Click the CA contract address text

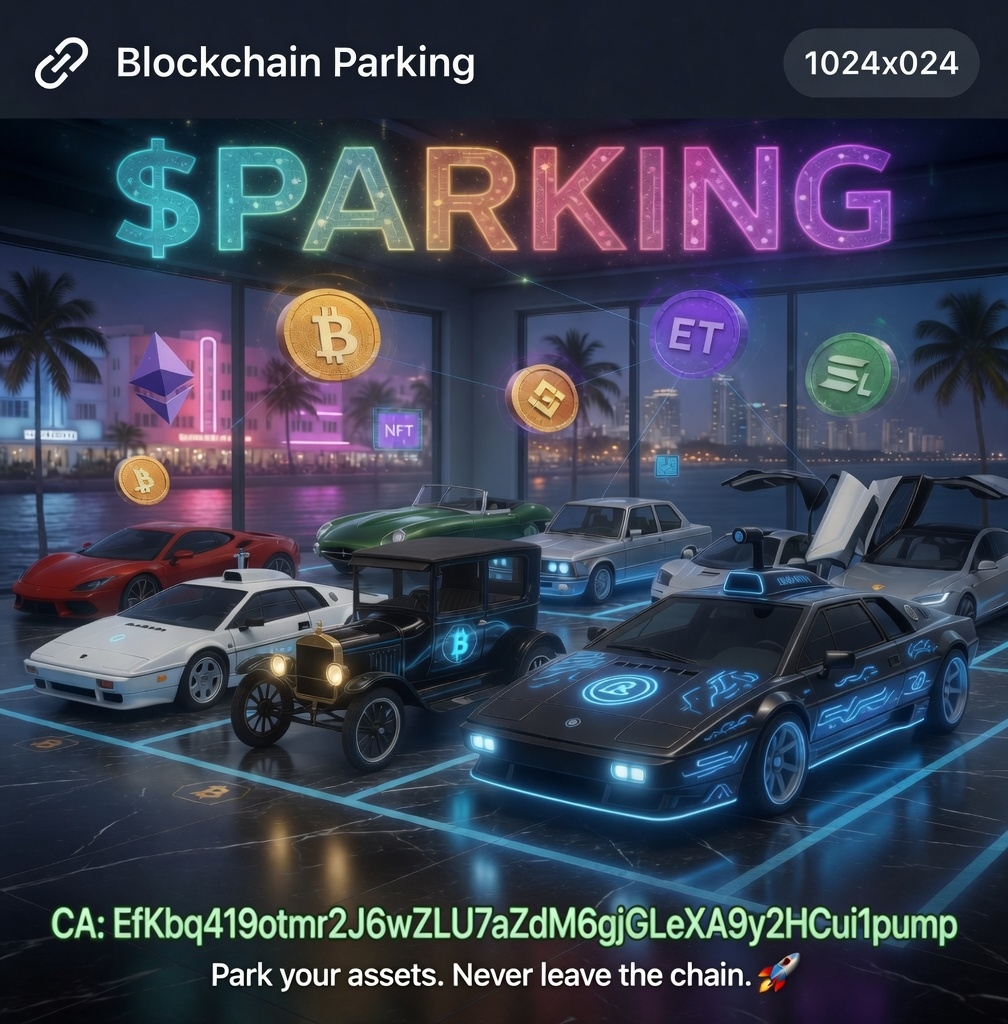pyautogui.click(x=504, y=923)
